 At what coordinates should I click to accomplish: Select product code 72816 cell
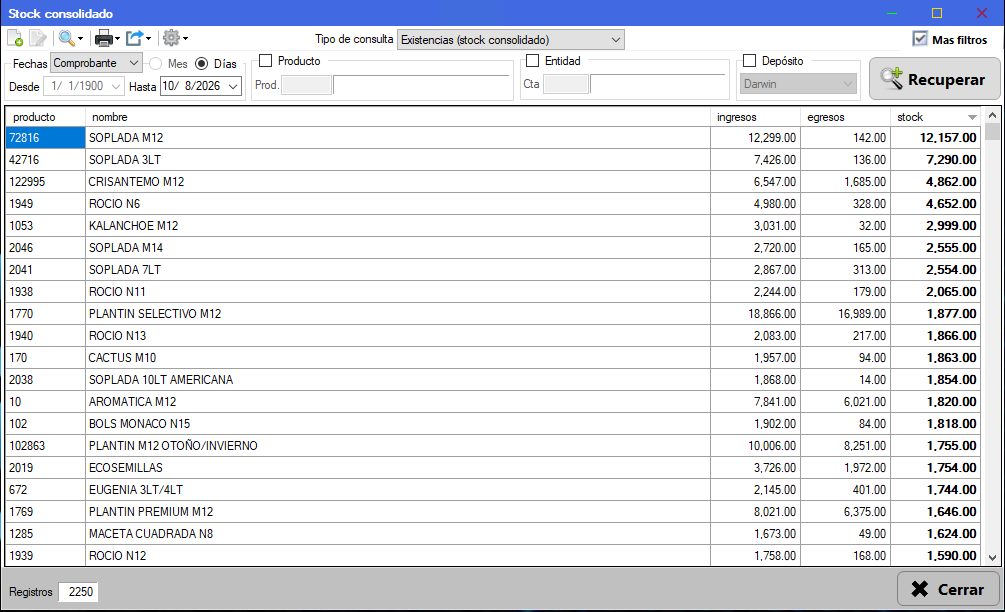click(45, 138)
